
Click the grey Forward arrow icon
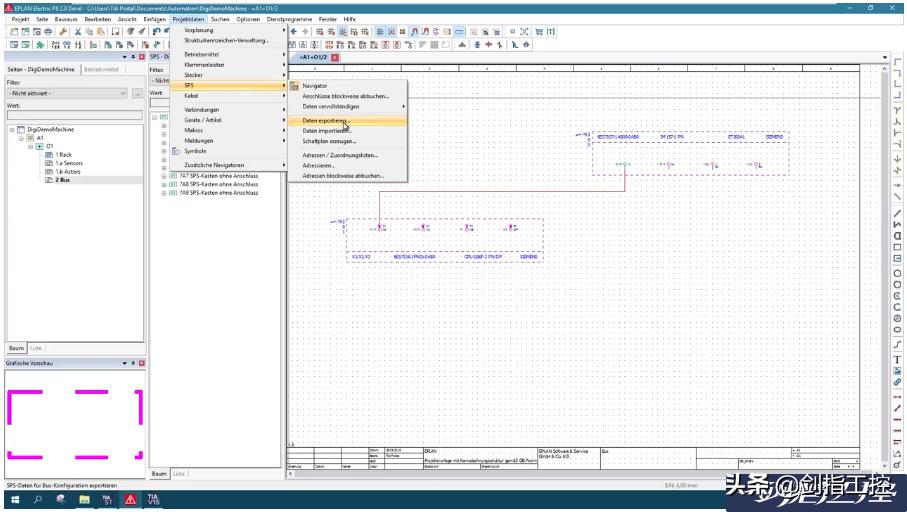305,31
